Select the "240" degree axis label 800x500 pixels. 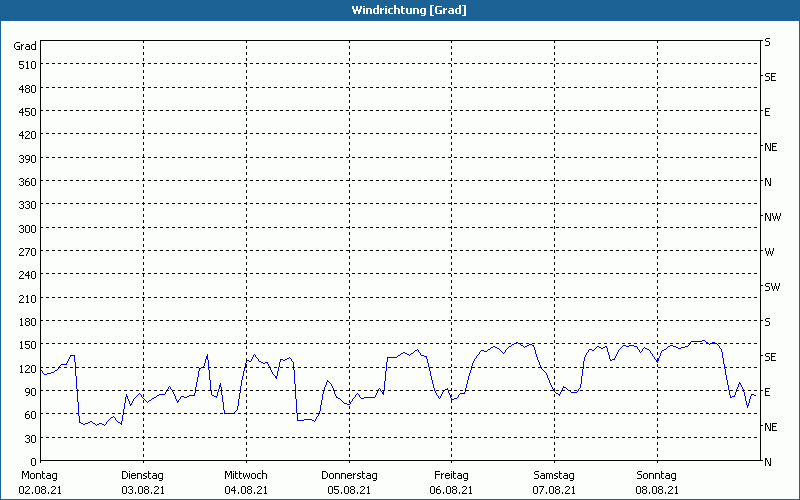(x=28, y=276)
